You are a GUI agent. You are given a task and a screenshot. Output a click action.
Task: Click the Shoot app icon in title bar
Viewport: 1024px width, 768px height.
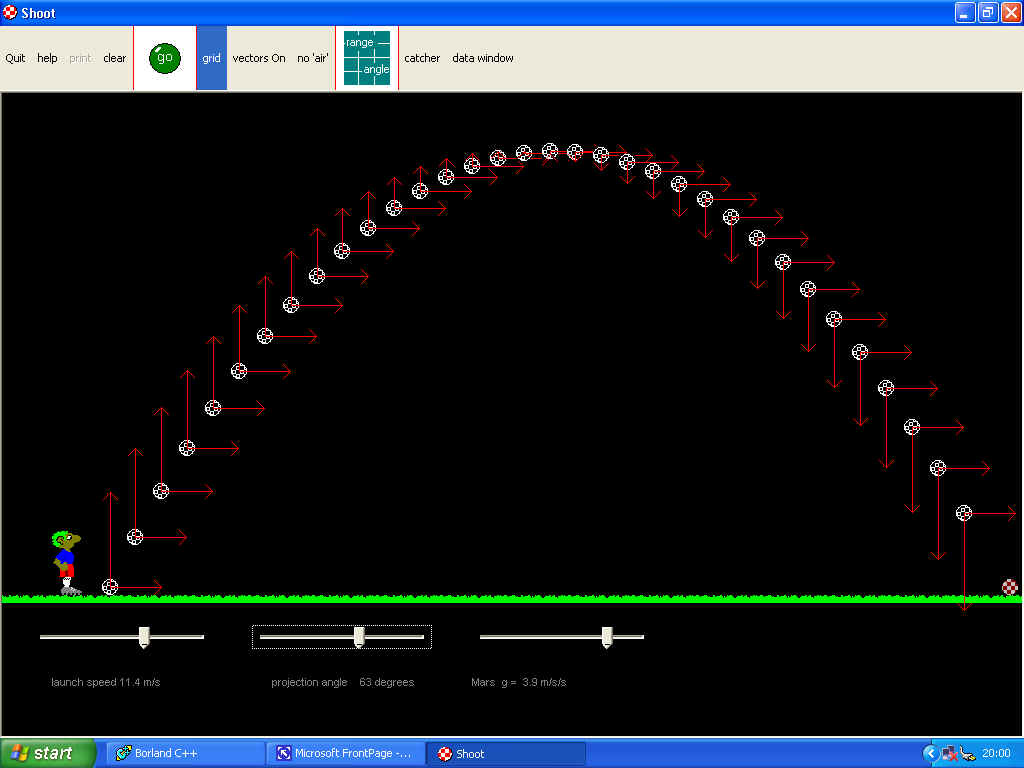(10, 13)
